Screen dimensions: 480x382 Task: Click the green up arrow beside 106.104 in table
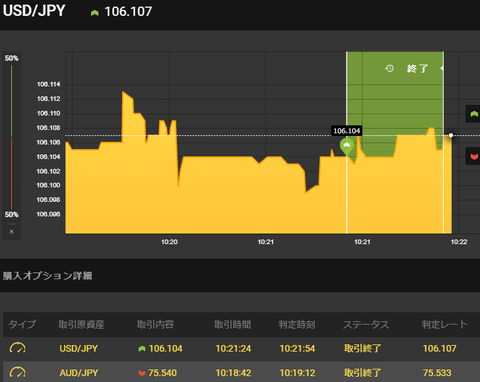pos(142,348)
